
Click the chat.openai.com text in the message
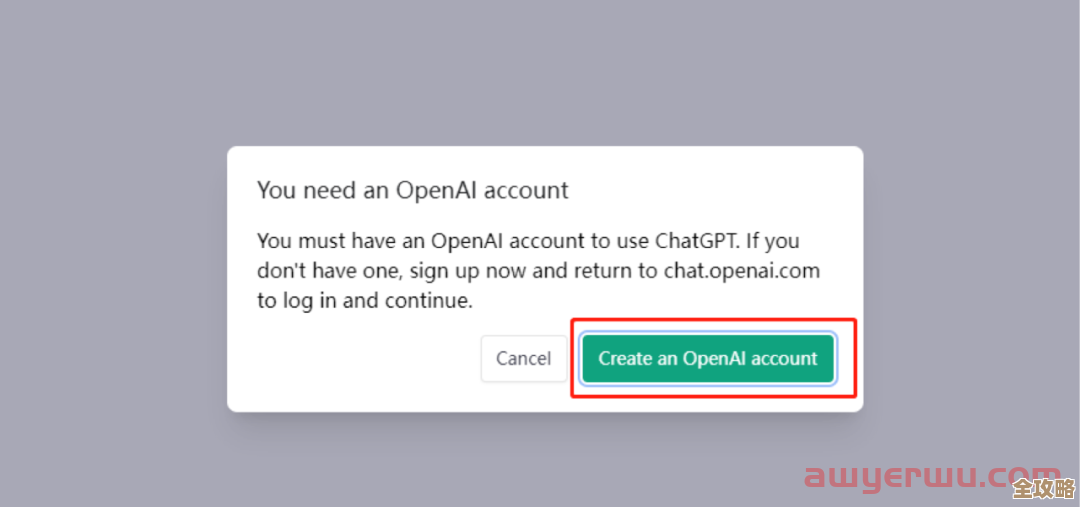coord(741,271)
